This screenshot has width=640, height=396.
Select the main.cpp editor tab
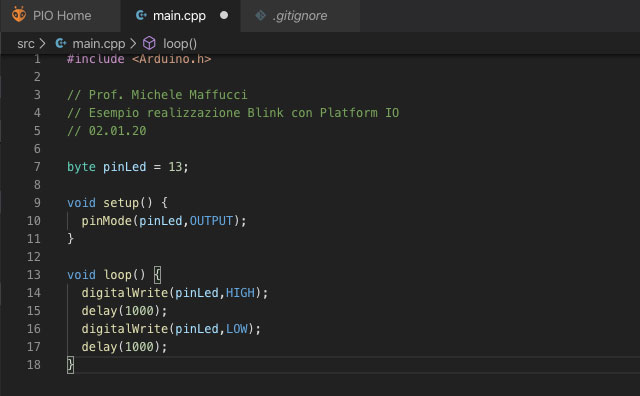click(x=180, y=16)
